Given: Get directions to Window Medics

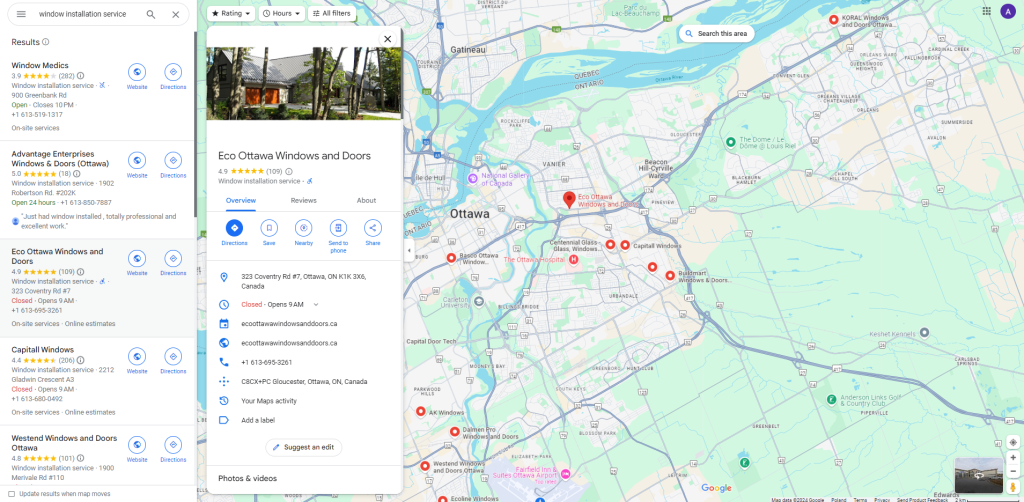Looking at the screenshot, I should [x=173, y=72].
